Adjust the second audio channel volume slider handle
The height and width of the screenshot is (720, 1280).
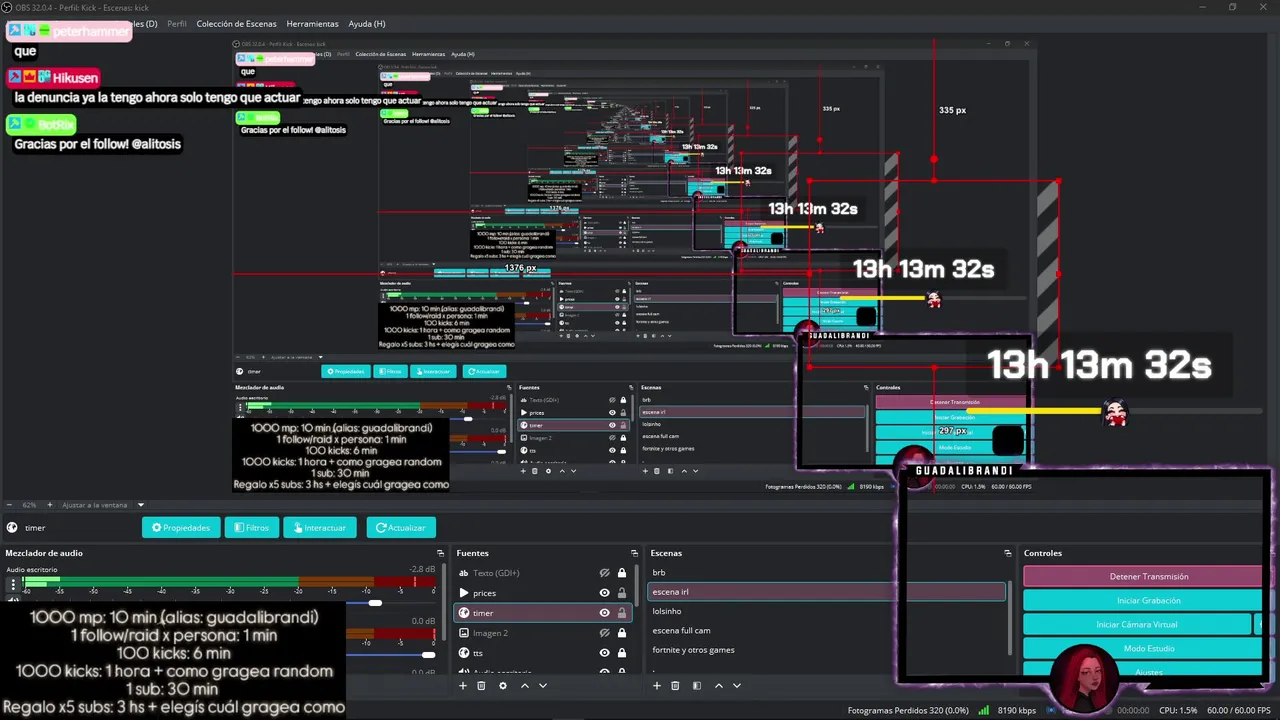click(x=428, y=655)
